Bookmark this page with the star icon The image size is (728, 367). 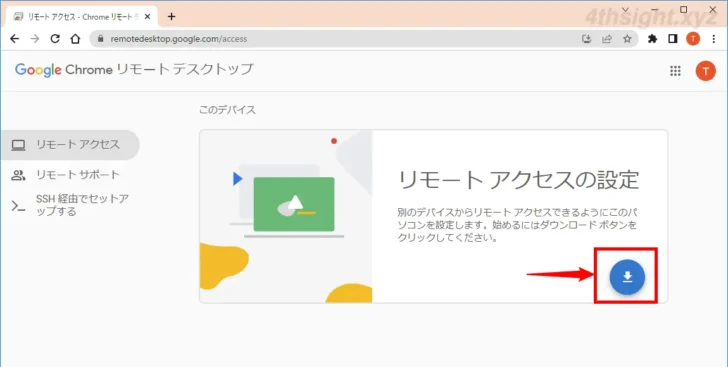627,39
